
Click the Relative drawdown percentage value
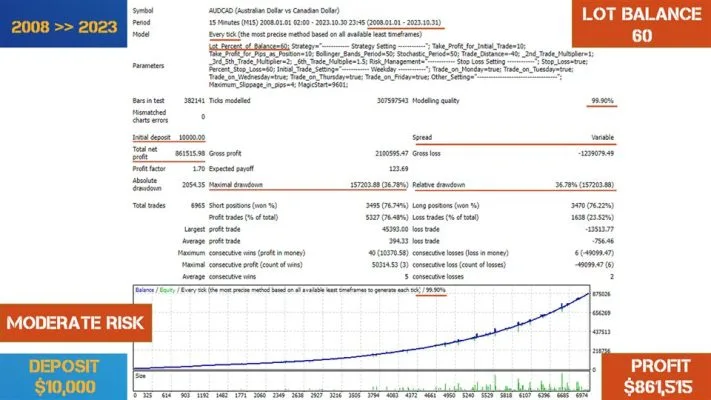click(584, 185)
